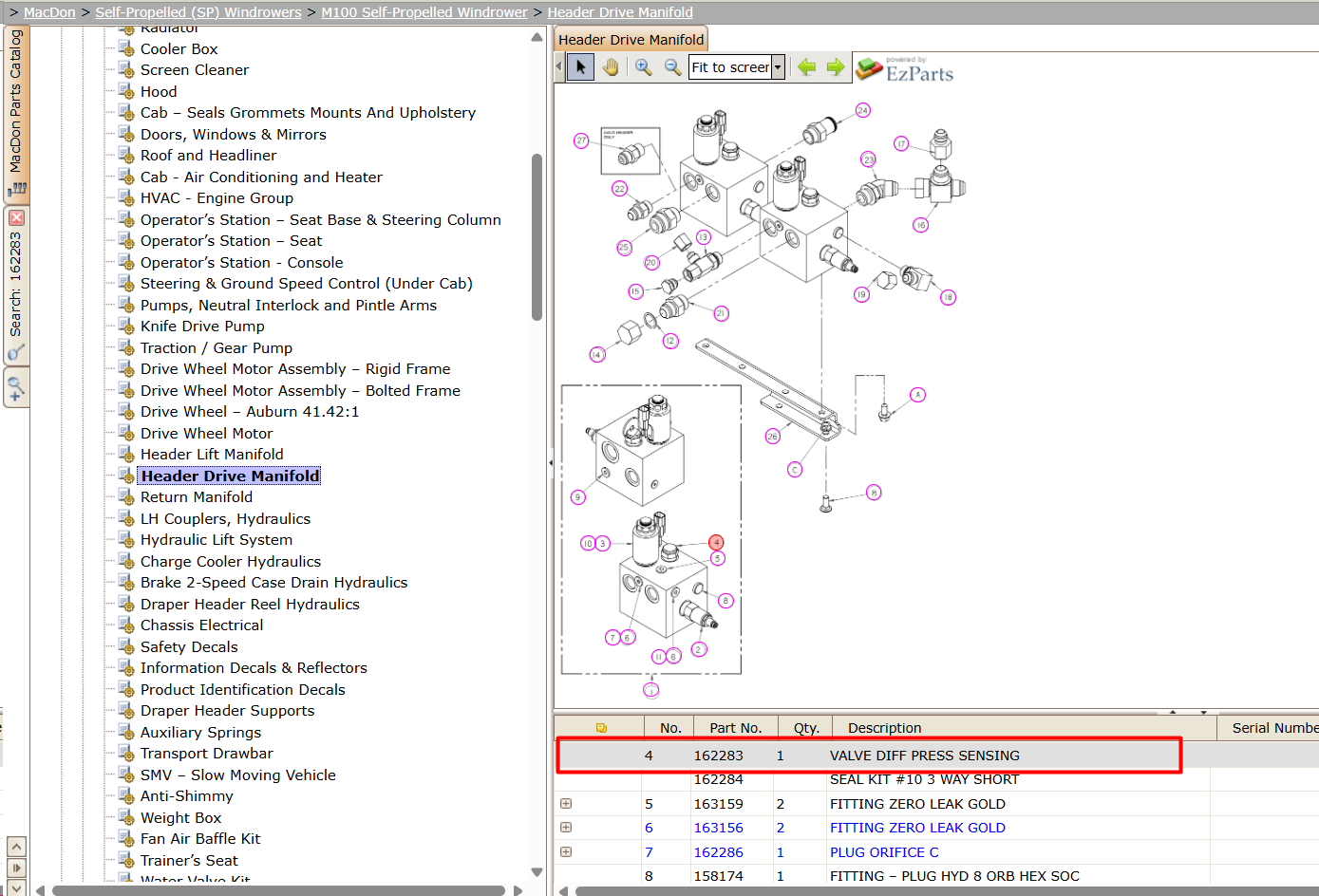
Task: Click the zoom out magnifier
Action: pos(672,67)
